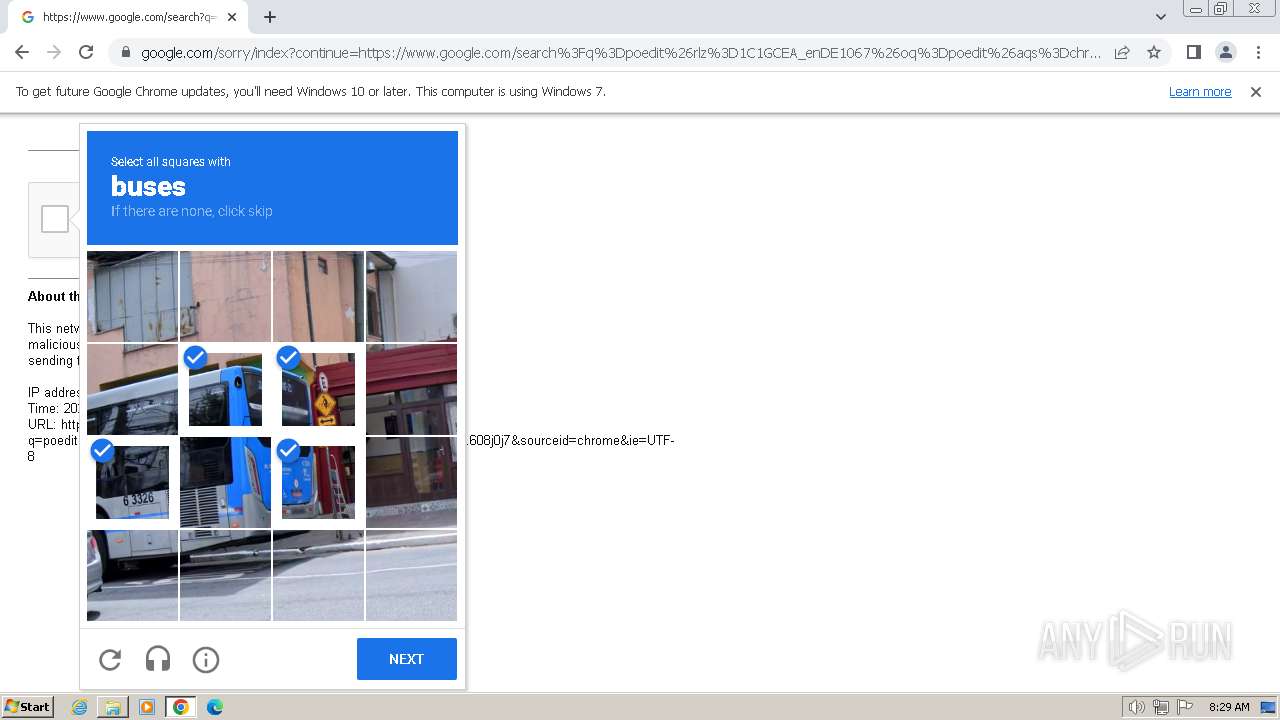Share this page using the share icon
This screenshot has height=720, width=1280.
point(1122,52)
